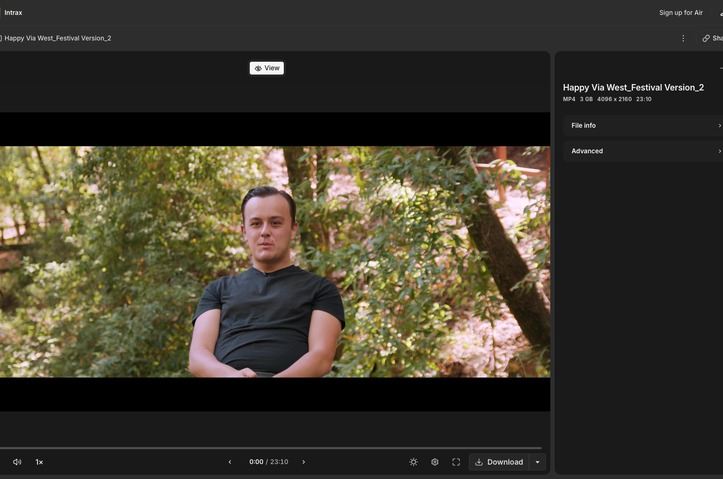Screen dimensions: 723x479
Task: Click the 0:00 / 23:10 timecode display
Action: 268,462
